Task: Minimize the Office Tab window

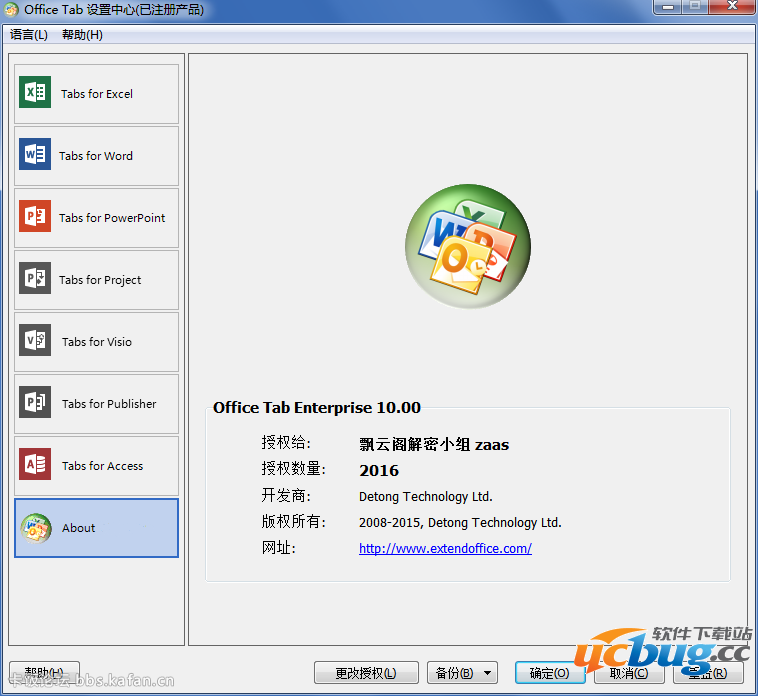Action: coord(668,7)
